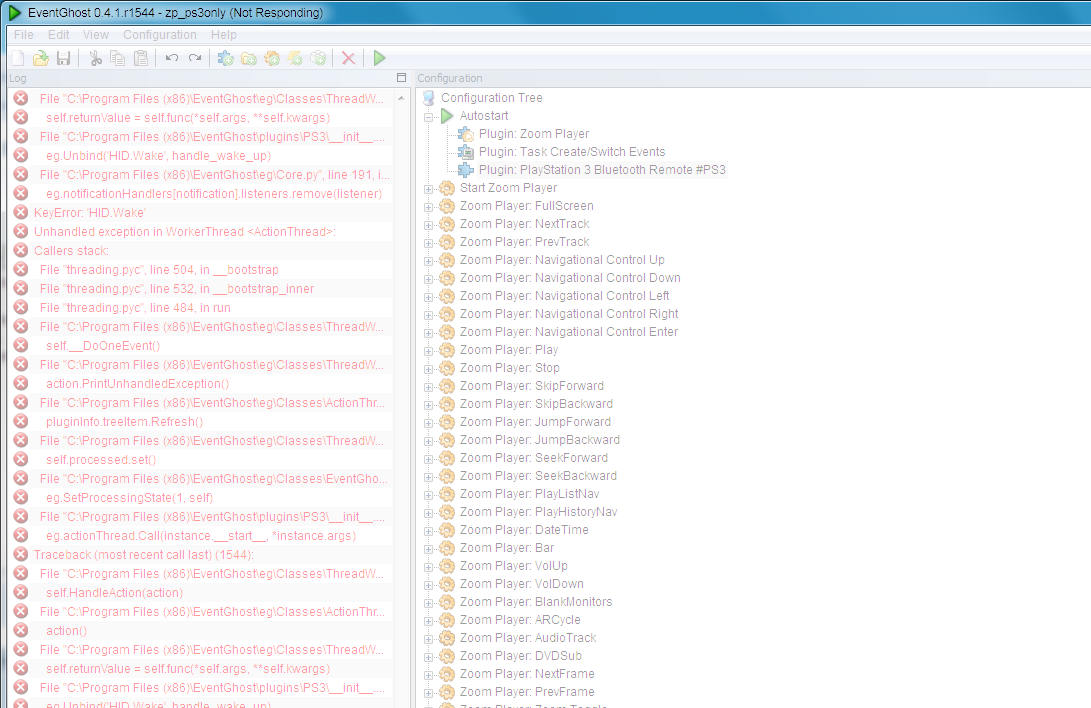Click the red X disable item icon
Screen dimensions: 1091x708
349,58
